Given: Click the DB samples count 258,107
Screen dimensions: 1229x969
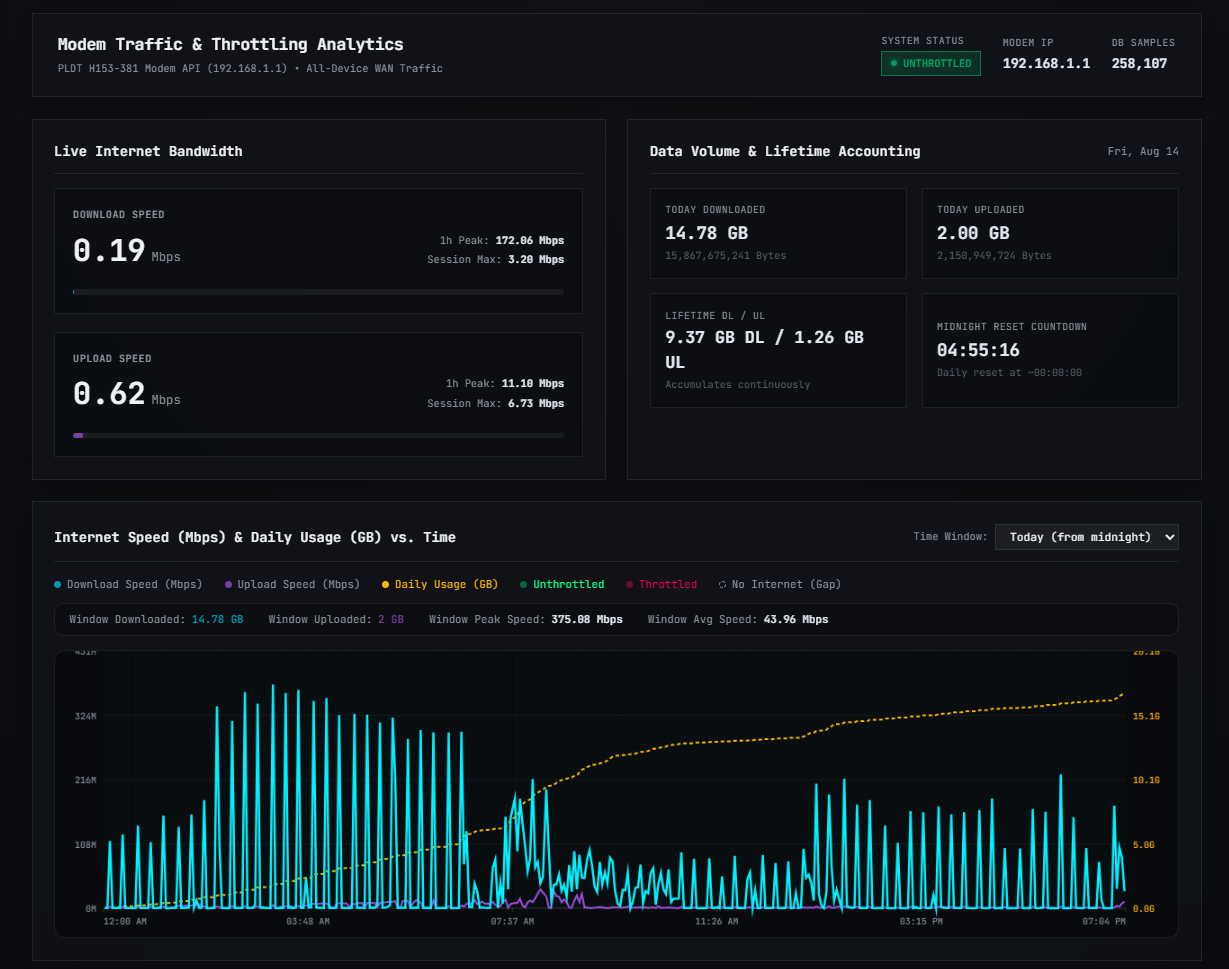Looking at the screenshot, I should [x=1139, y=63].
